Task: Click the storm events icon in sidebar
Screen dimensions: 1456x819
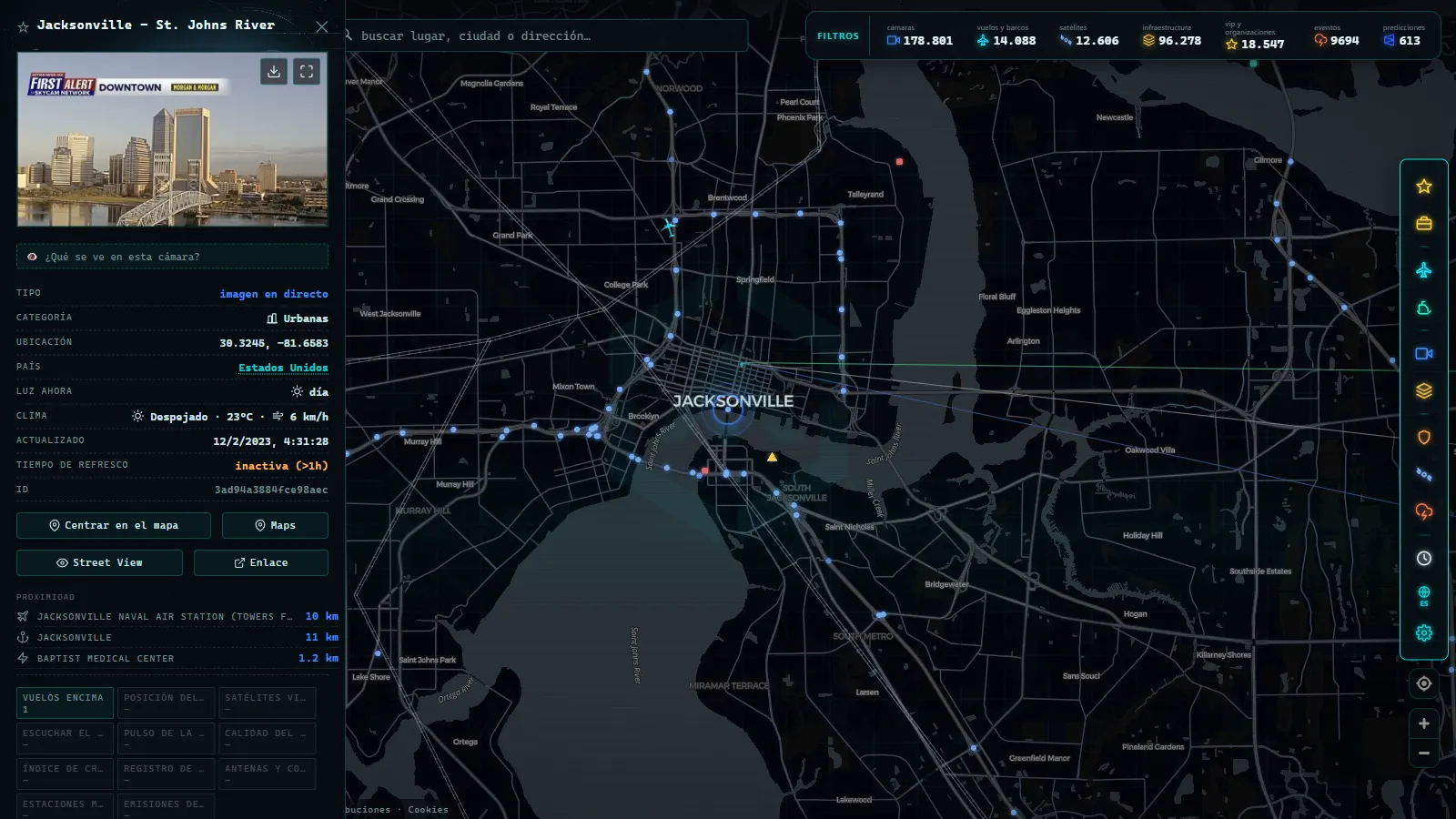Action: (1424, 511)
